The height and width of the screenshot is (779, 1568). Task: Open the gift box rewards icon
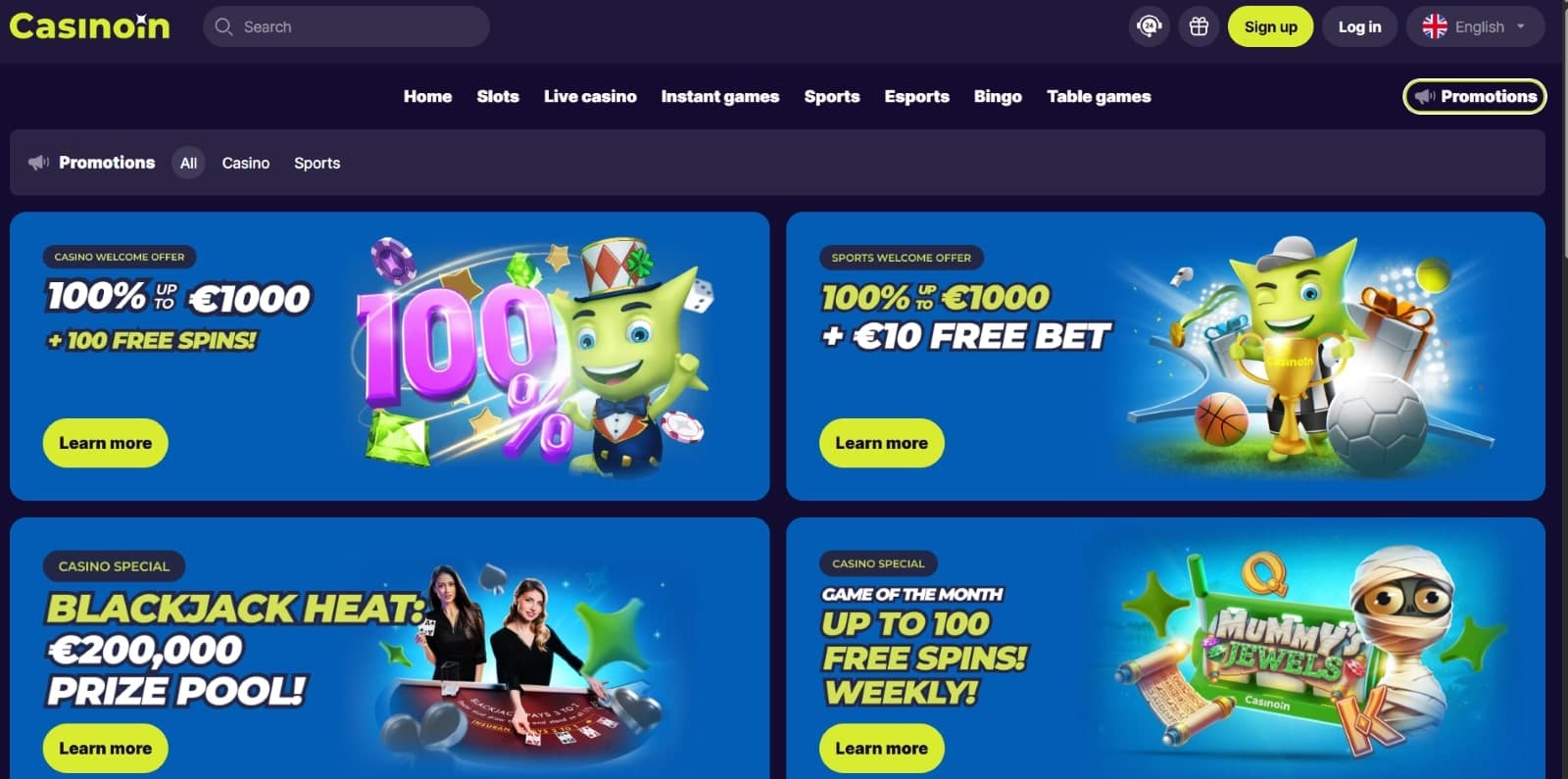tap(1199, 26)
